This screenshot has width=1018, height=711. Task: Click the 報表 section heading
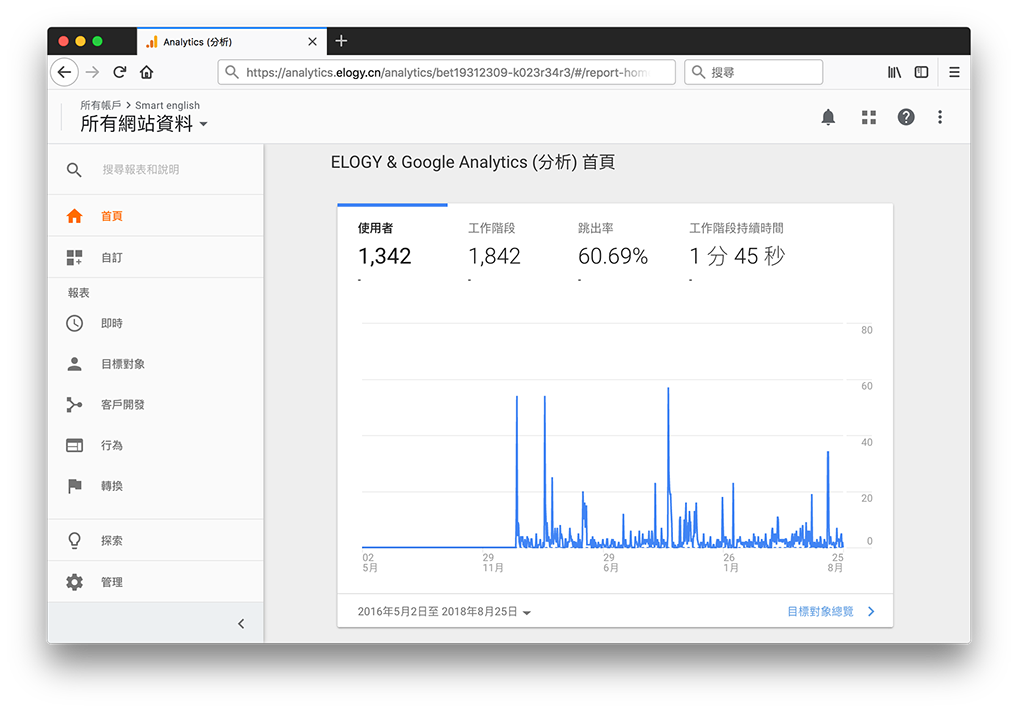tap(79, 293)
